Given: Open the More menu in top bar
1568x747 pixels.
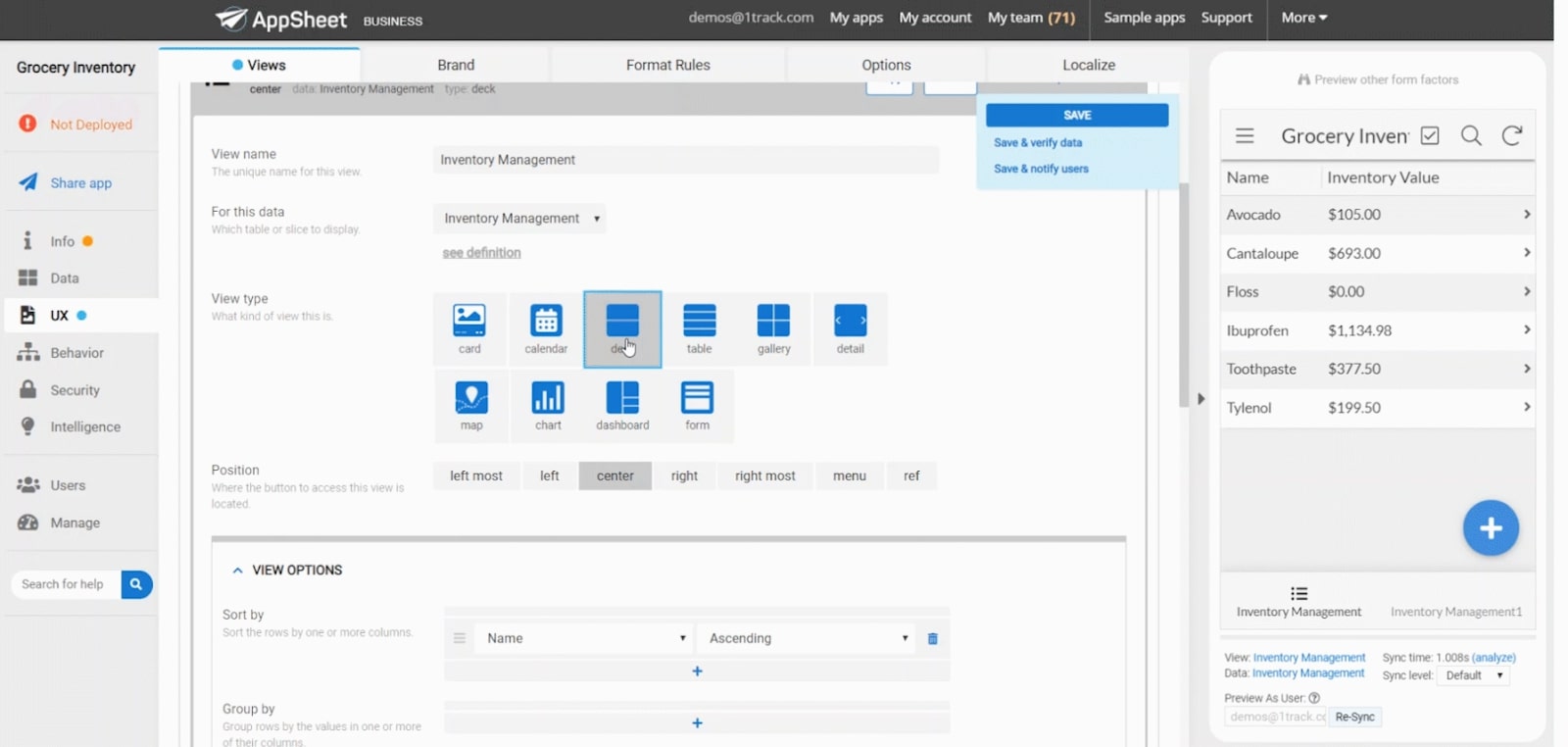Looking at the screenshot, I should pyautogui.click(x=1303, y=18).
